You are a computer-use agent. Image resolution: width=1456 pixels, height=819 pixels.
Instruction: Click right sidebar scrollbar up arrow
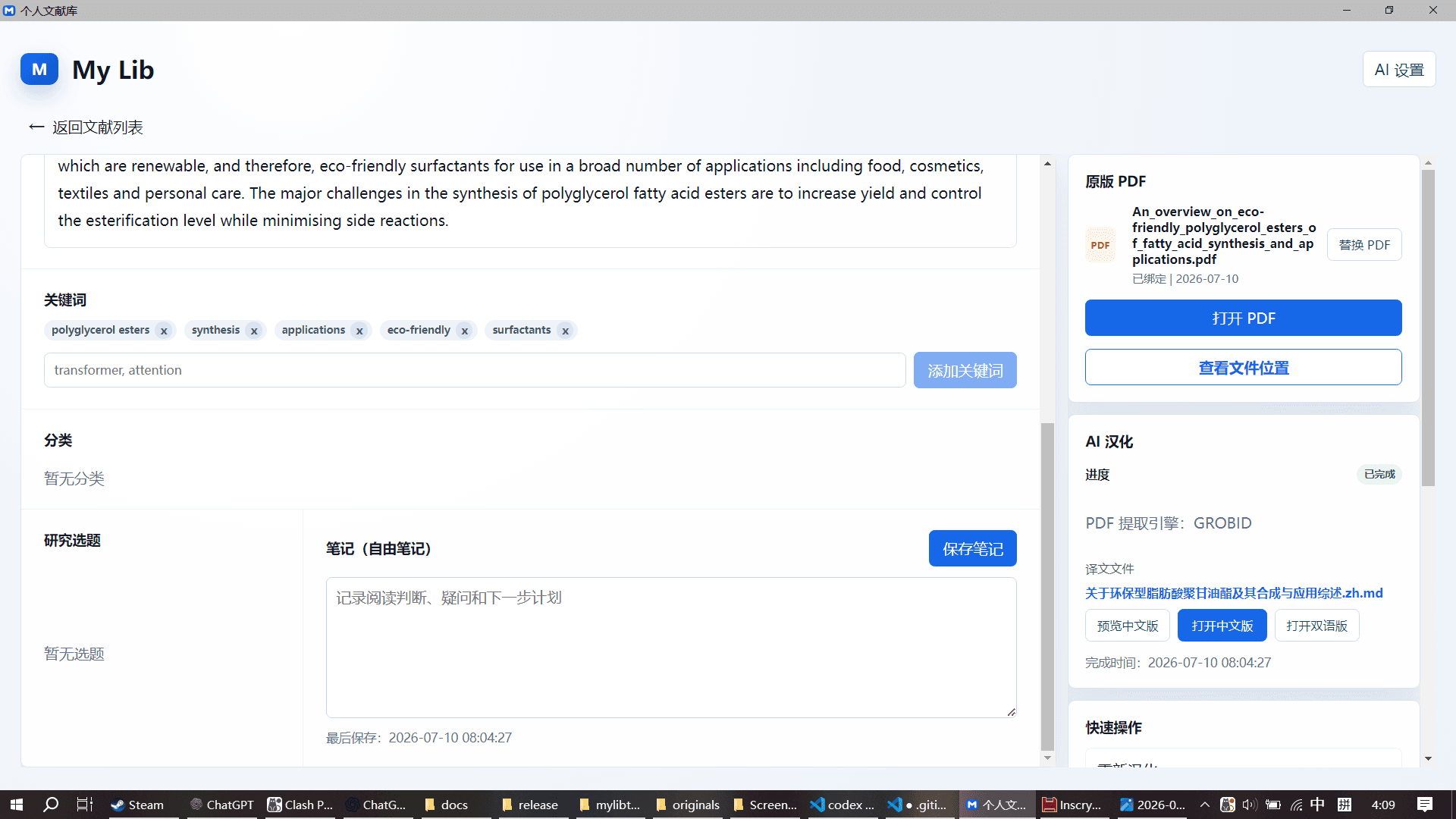pos(1428,163)
